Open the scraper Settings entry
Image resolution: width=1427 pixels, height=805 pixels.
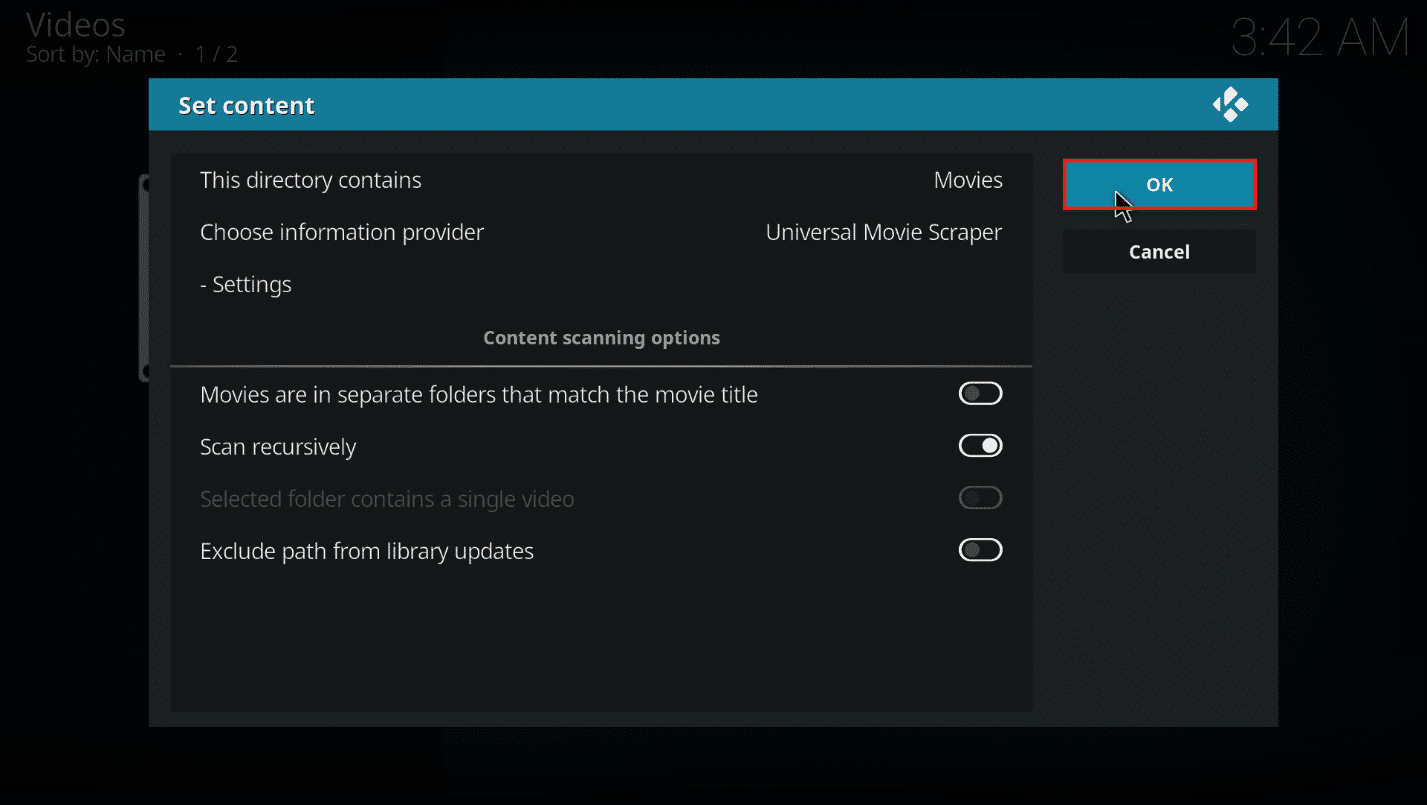click(601, 284)
